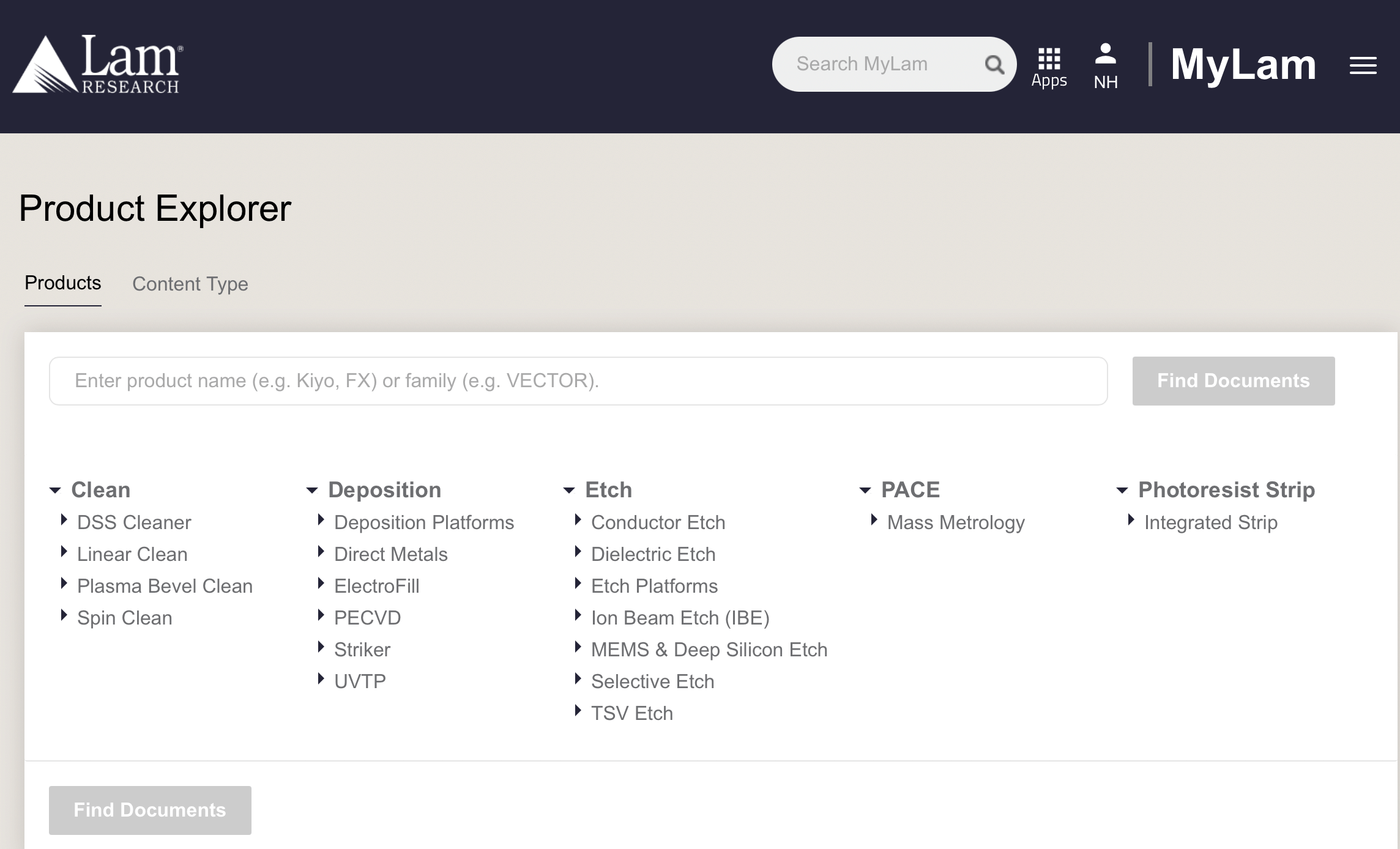Viewport: 1400px width, 849px height.
Task: Collapse the PACE category
Action: pyautogui.click(x=865, y=491)
